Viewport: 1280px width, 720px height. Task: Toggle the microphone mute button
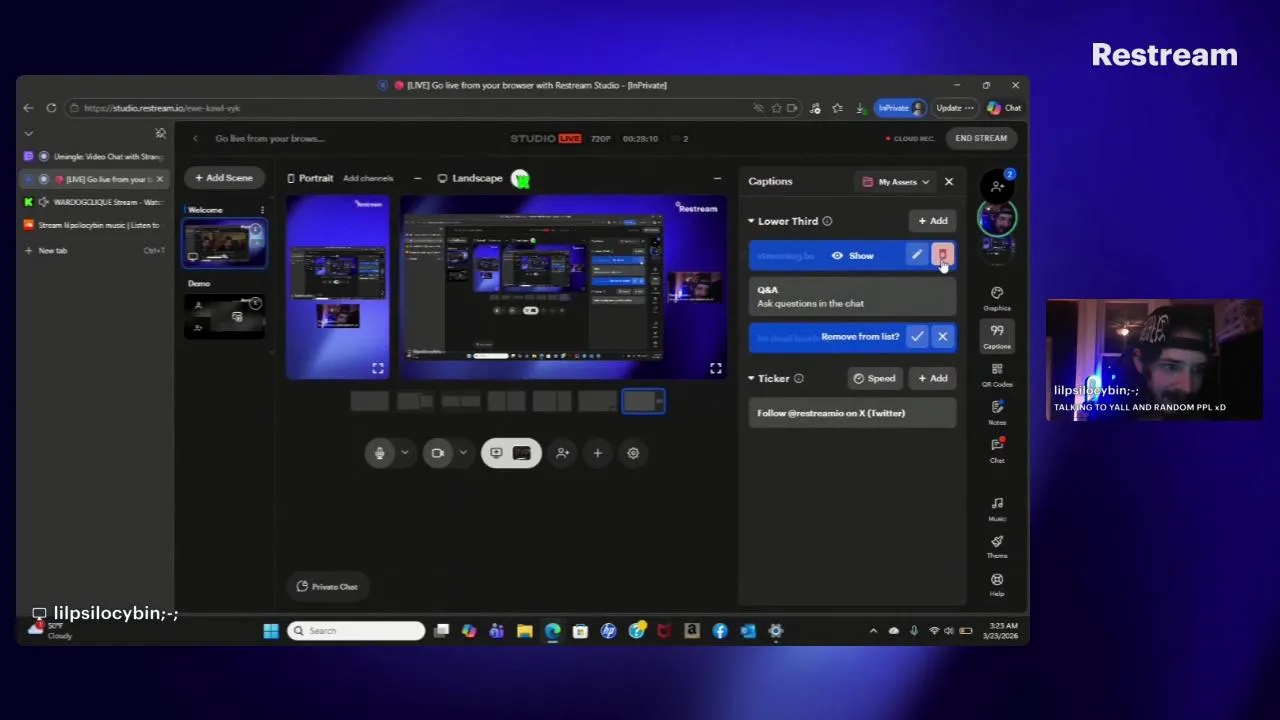(x=379, y=453)
